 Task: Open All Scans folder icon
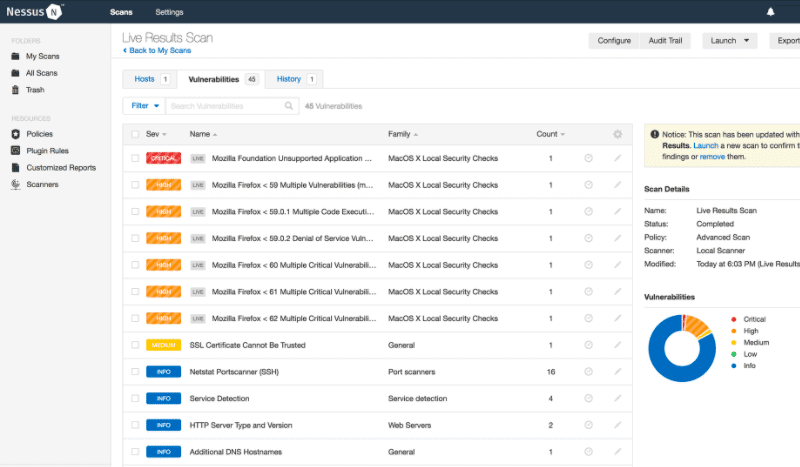click(x=15, y=73)
